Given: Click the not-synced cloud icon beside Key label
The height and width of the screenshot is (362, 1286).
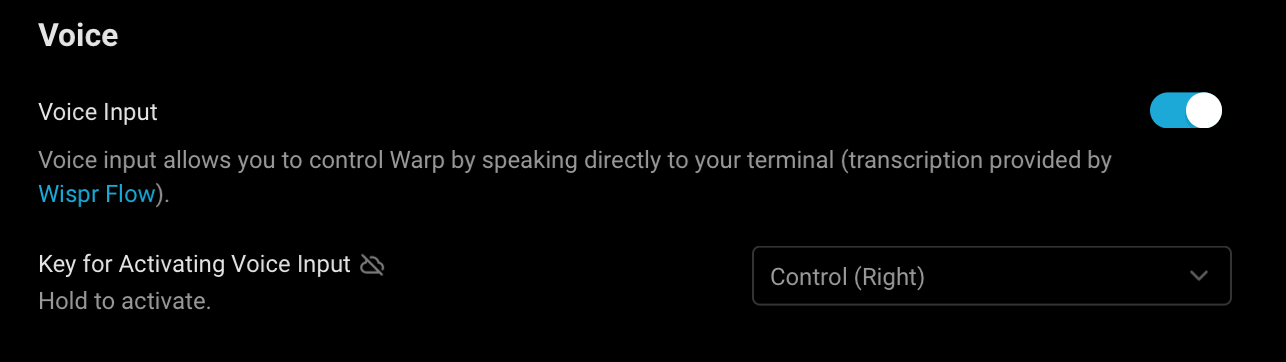Looking at the screenshot, I should pos(372,265).
